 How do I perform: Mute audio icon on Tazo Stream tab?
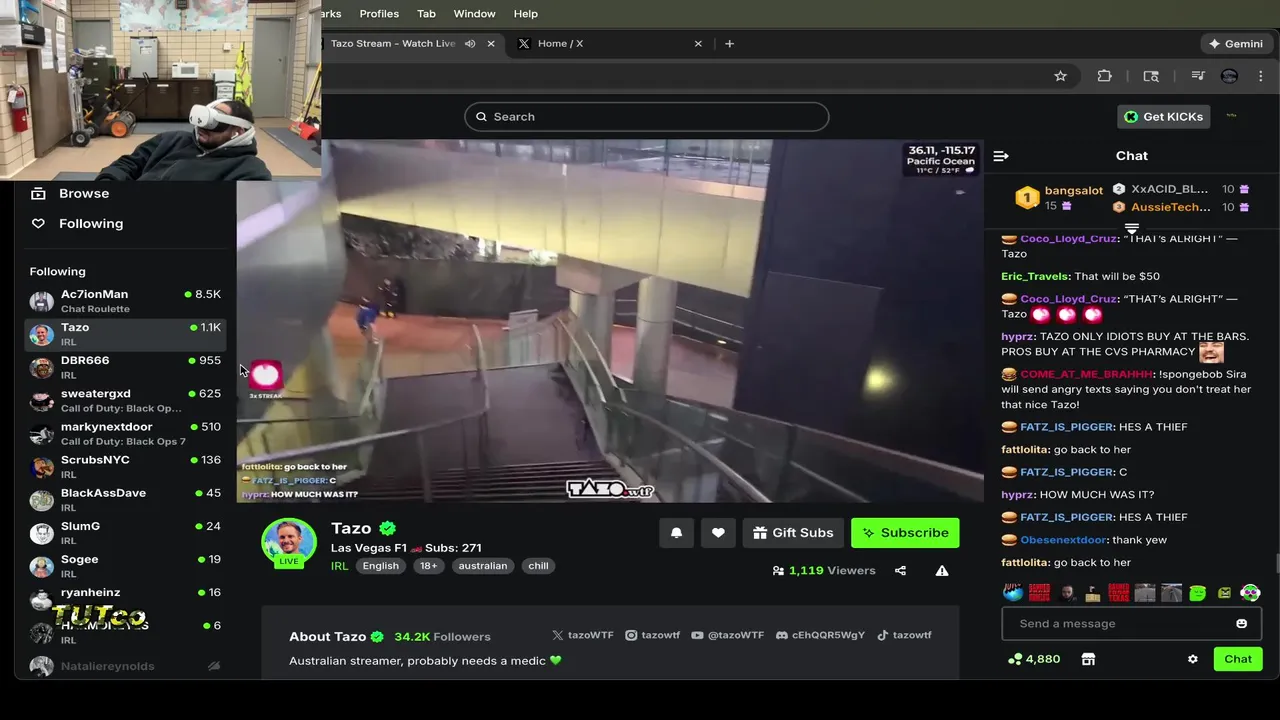[470, 44]
